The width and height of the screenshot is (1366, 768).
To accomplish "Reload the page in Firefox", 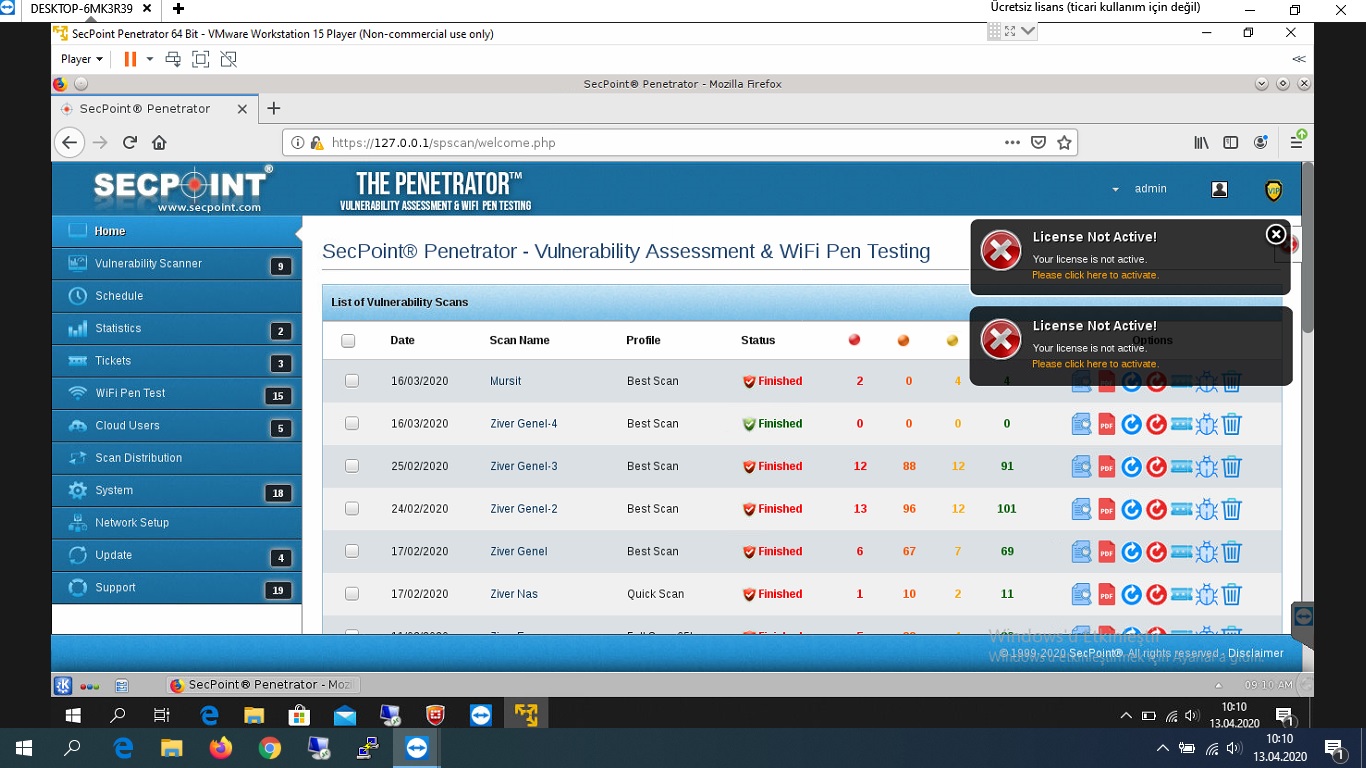I will click(x=130, y=142).
